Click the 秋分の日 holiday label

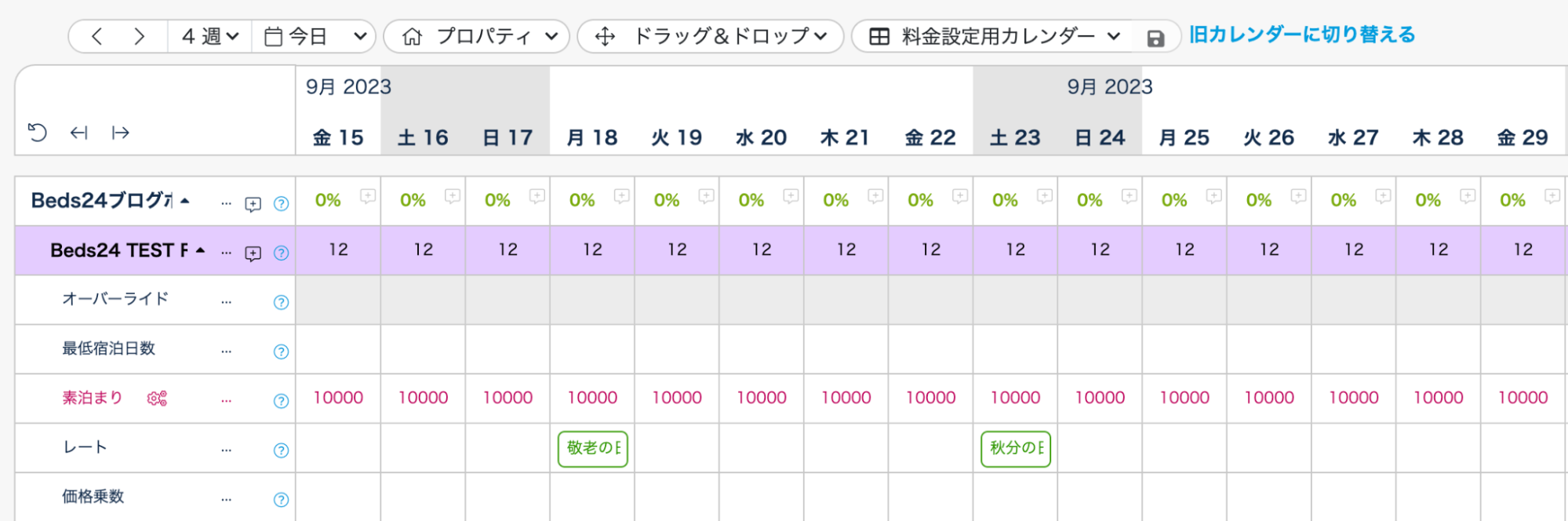point(1016,449)
